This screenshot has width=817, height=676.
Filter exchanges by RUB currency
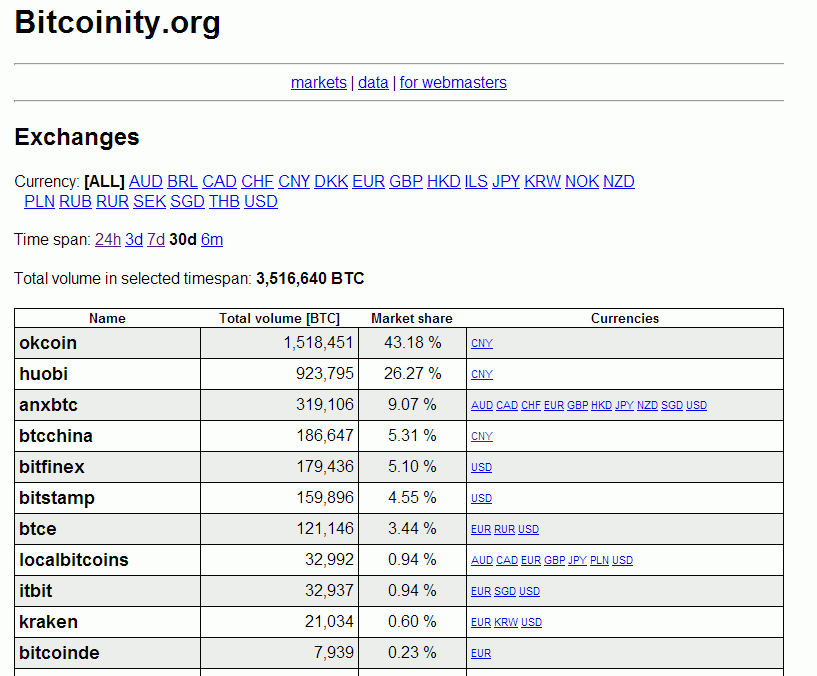[75, 201]
